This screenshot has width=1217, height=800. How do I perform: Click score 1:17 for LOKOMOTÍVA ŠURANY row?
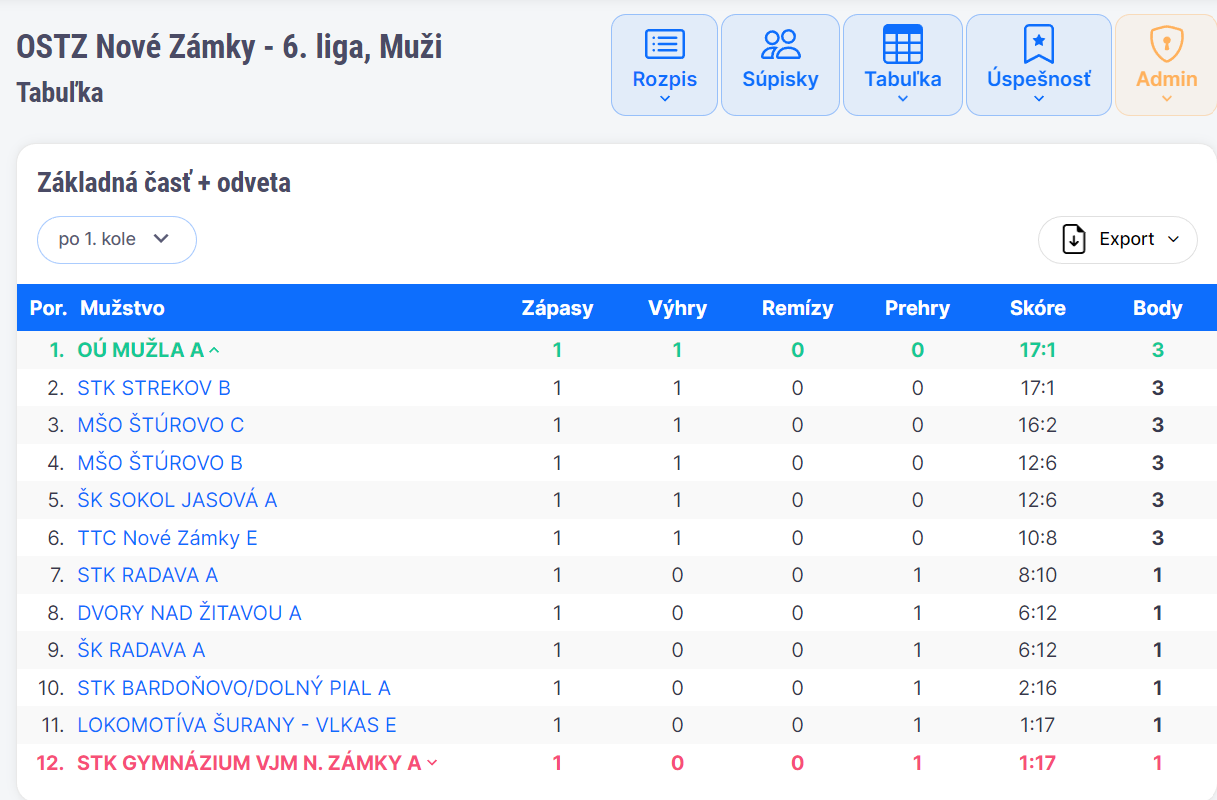(1038, 725)
